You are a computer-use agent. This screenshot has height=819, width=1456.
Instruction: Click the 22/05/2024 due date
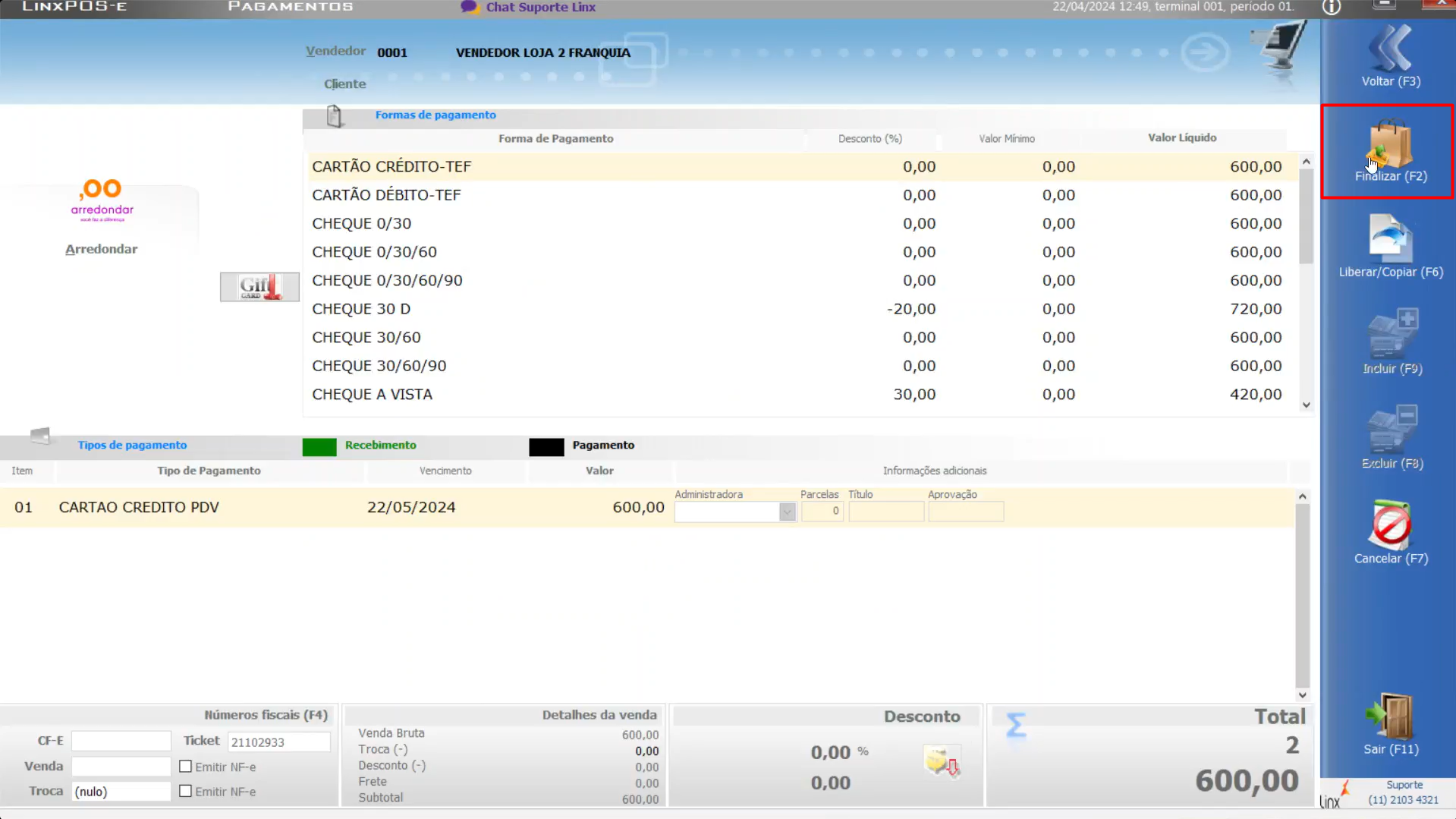point(411,507)
